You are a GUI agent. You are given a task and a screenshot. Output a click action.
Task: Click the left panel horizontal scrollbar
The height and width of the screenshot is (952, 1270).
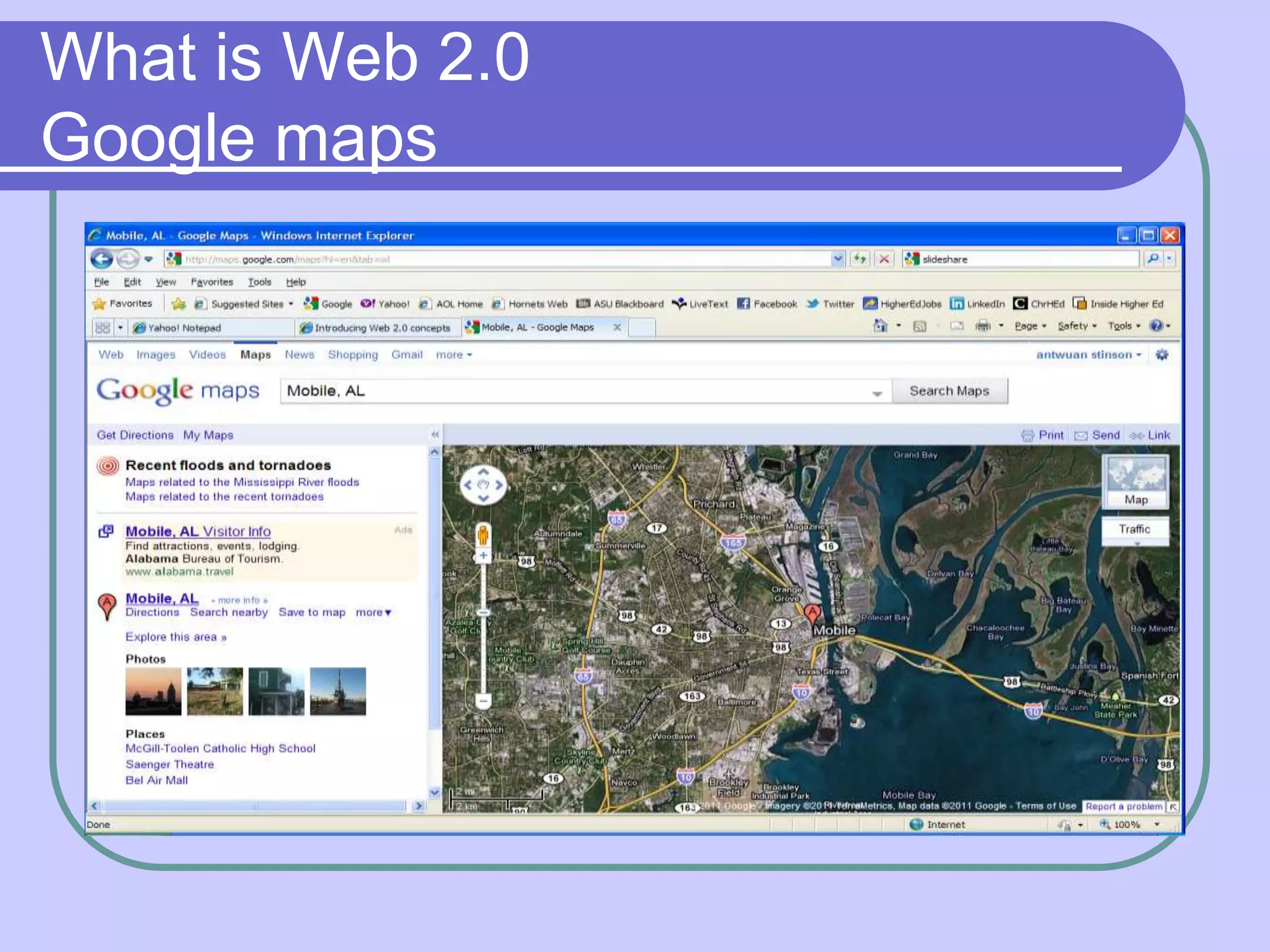[255, 806]
